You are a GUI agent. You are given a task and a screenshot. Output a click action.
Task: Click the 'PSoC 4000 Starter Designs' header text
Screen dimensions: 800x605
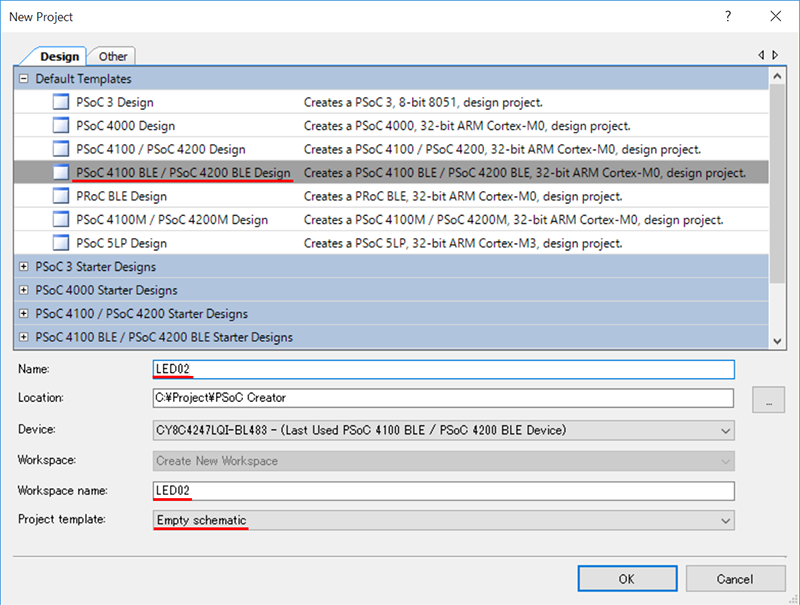point(106,290)
